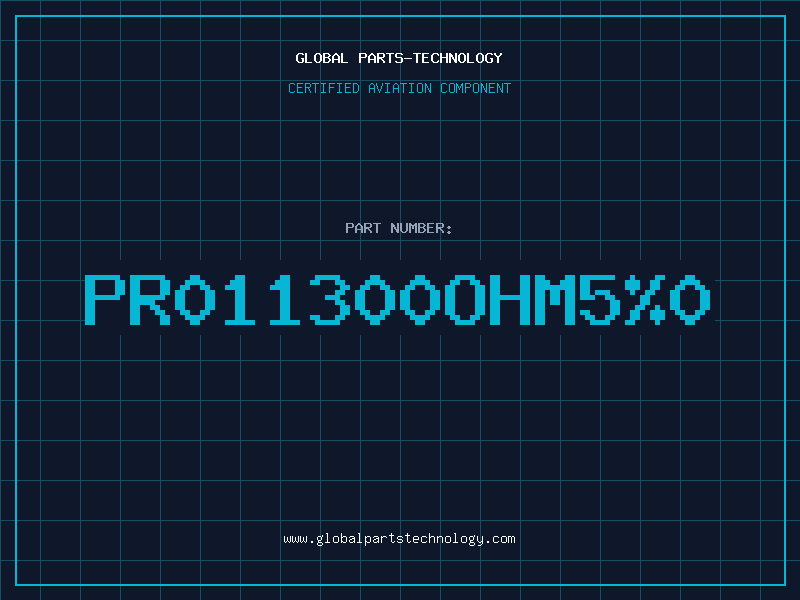The height and width of the screenshot is (600, 800).
Task: Click the GLOBAL PARTS-TECHNOLOGY title text
Action: click(399, 58)
